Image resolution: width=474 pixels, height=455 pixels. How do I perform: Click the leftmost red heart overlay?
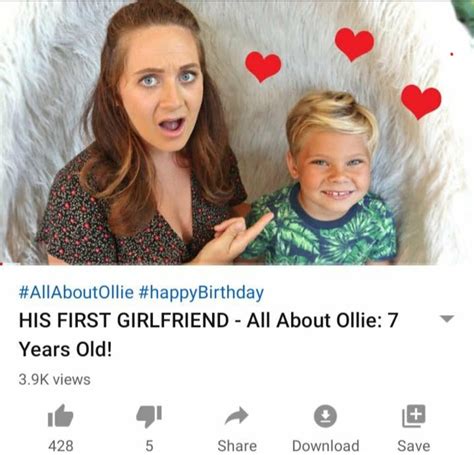263,66
